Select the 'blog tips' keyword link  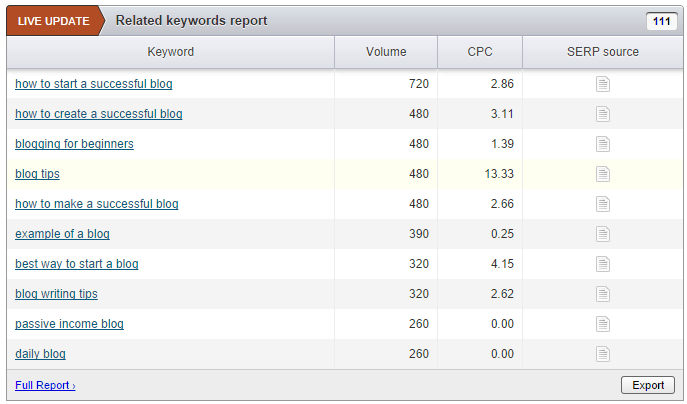37,174
